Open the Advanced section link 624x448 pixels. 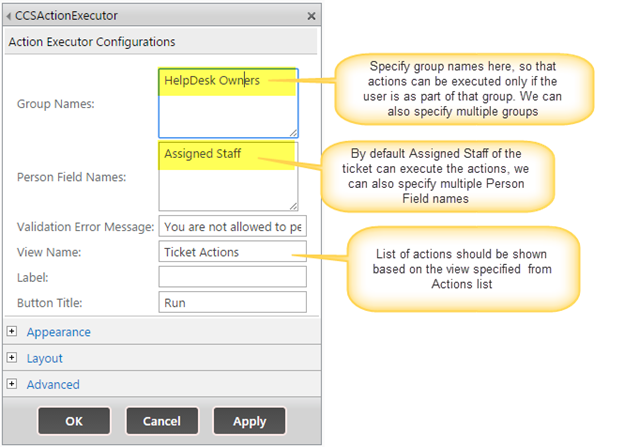coord(53,384)
